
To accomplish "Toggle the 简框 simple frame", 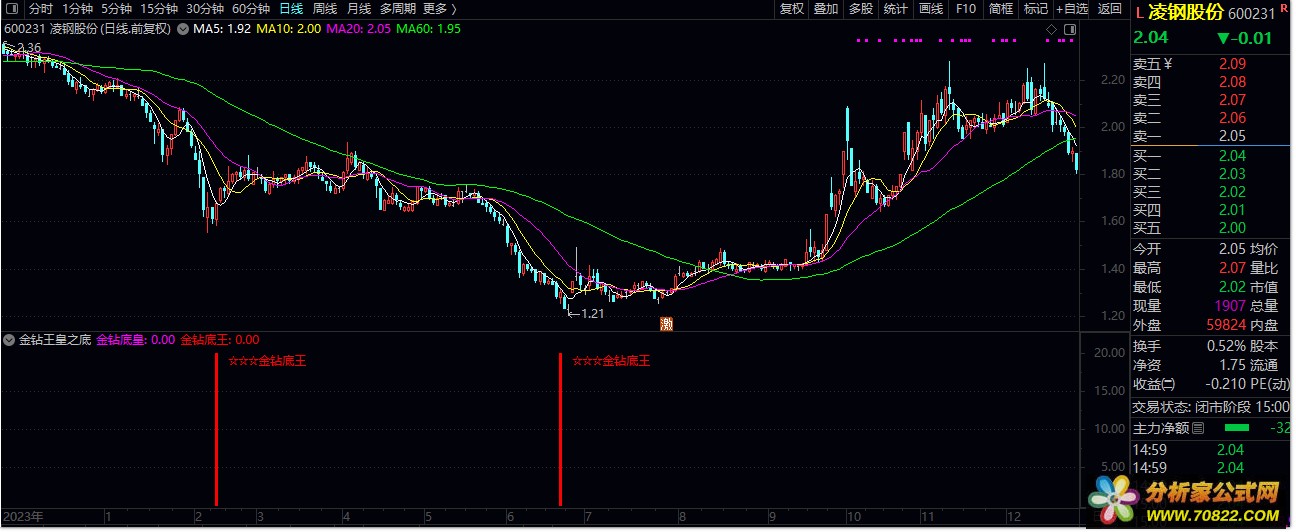I will (1000, 9).
